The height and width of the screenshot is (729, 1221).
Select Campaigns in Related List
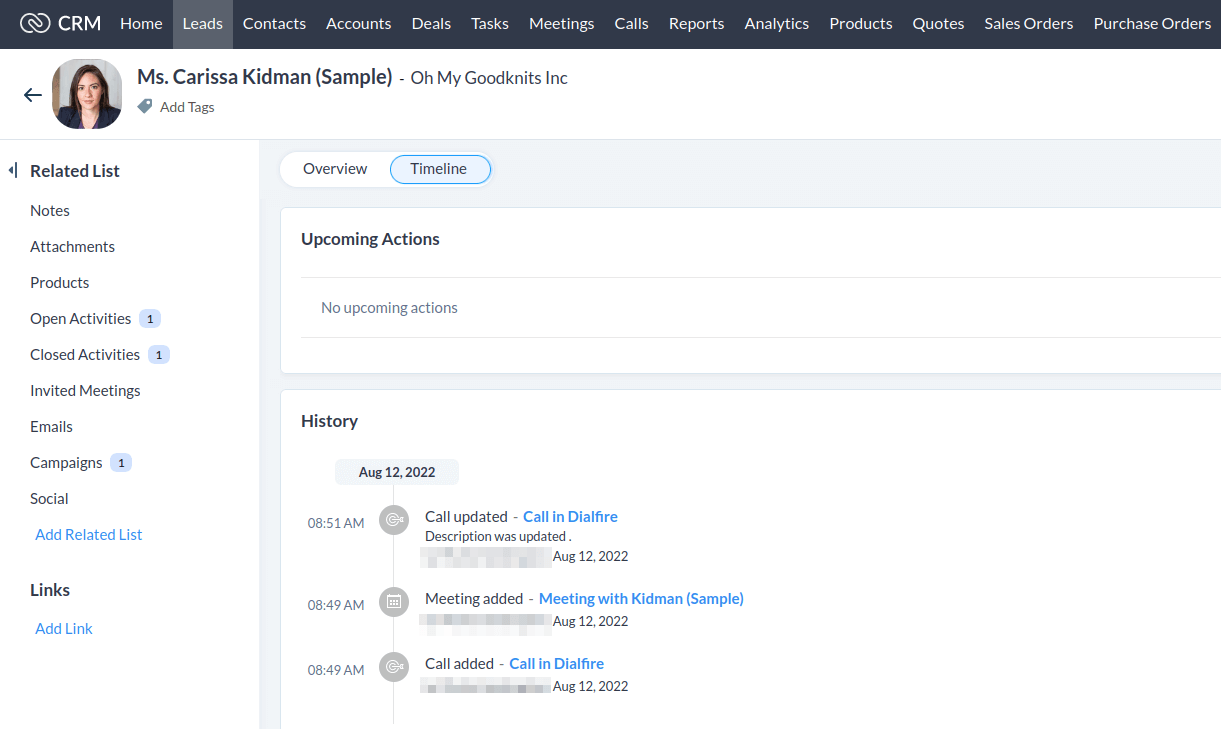point(66,463)
